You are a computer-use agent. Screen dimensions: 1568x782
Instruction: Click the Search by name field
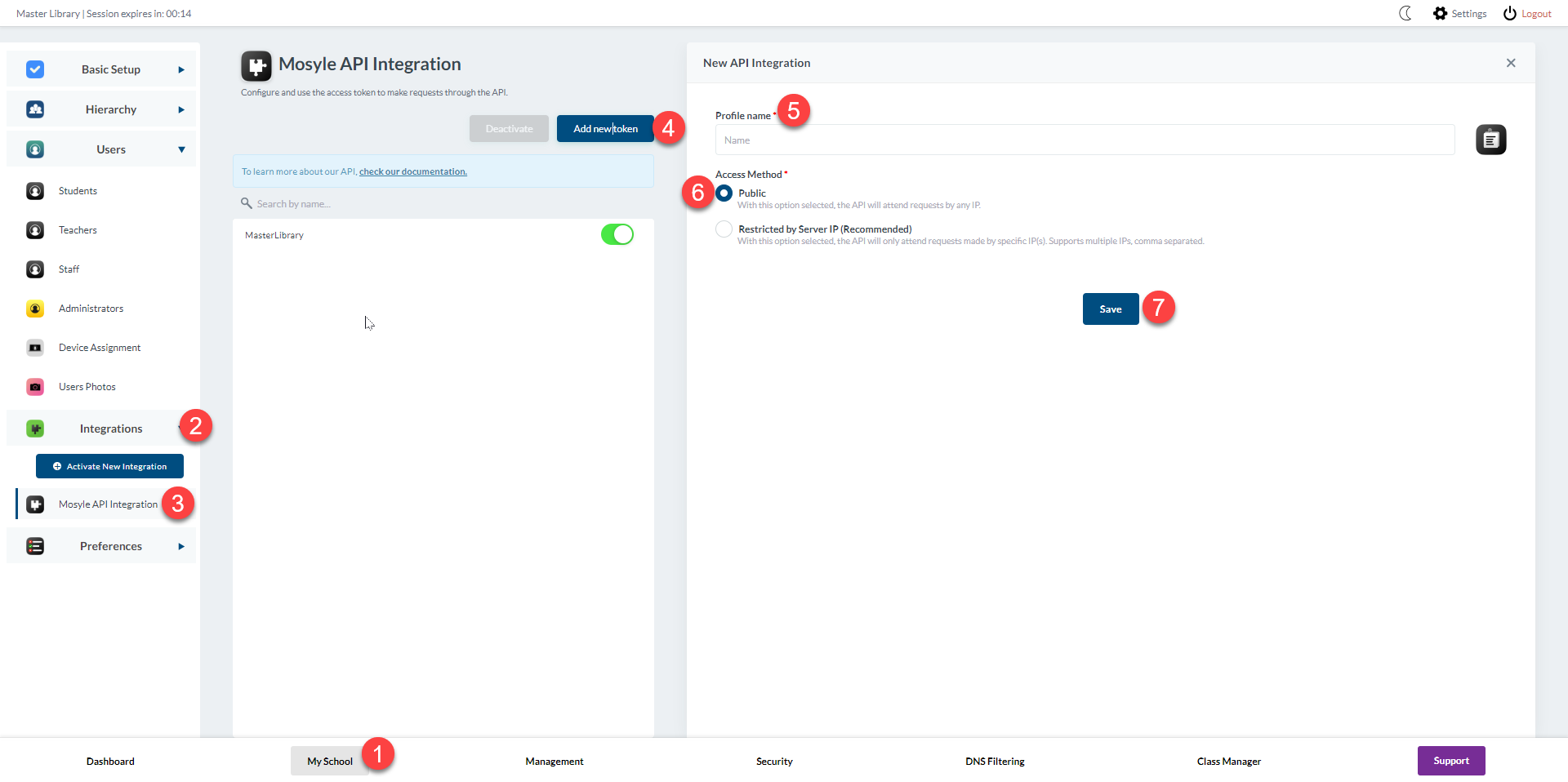pyautogui.click(x=443, y=203)
